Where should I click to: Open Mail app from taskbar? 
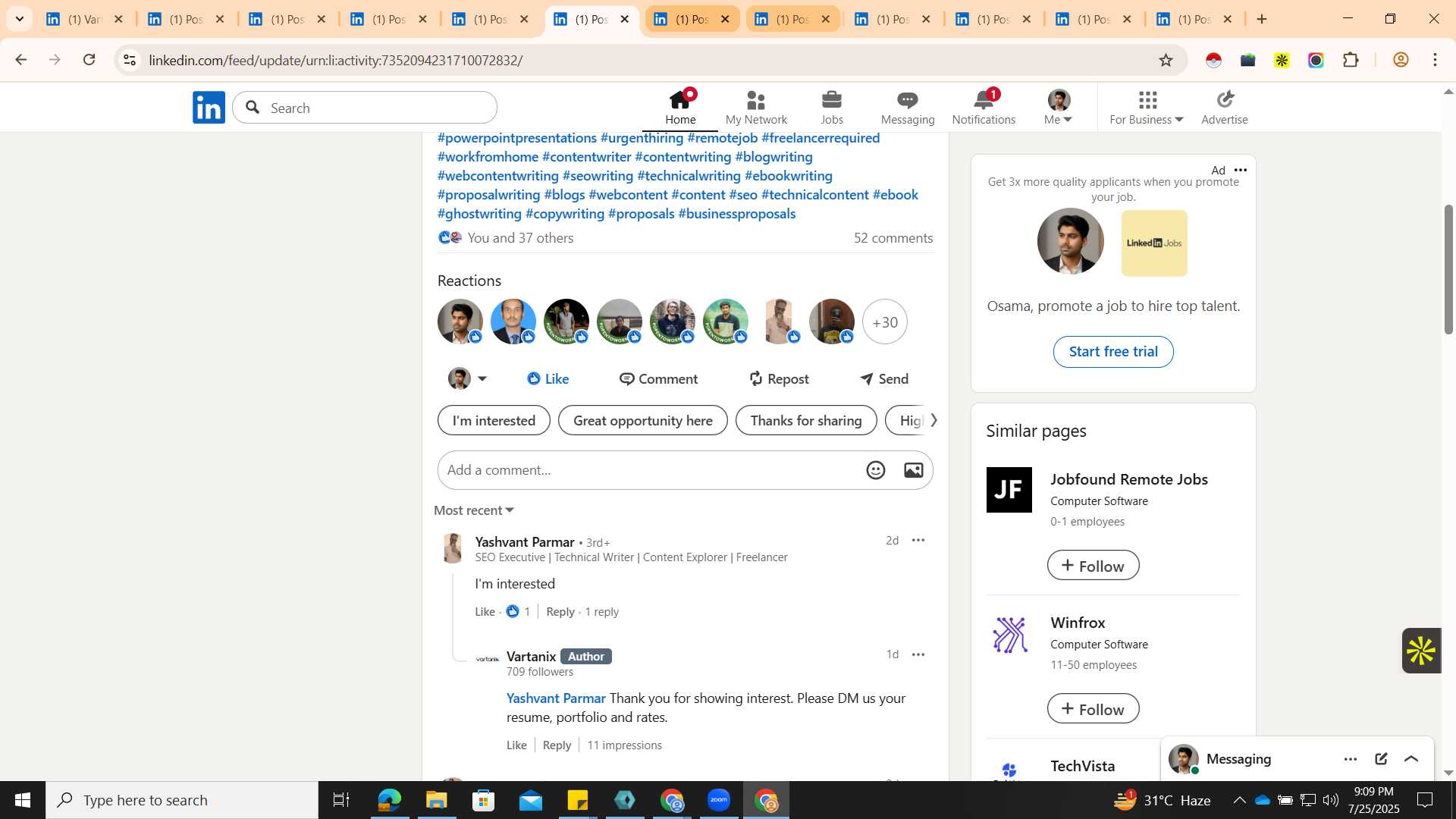(x=530, y=800)
